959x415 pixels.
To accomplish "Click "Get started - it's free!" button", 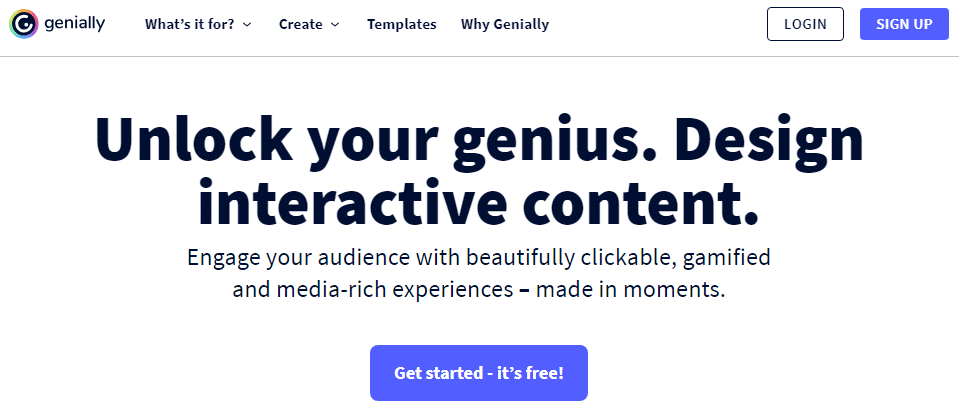I will (x=478, y=373).
